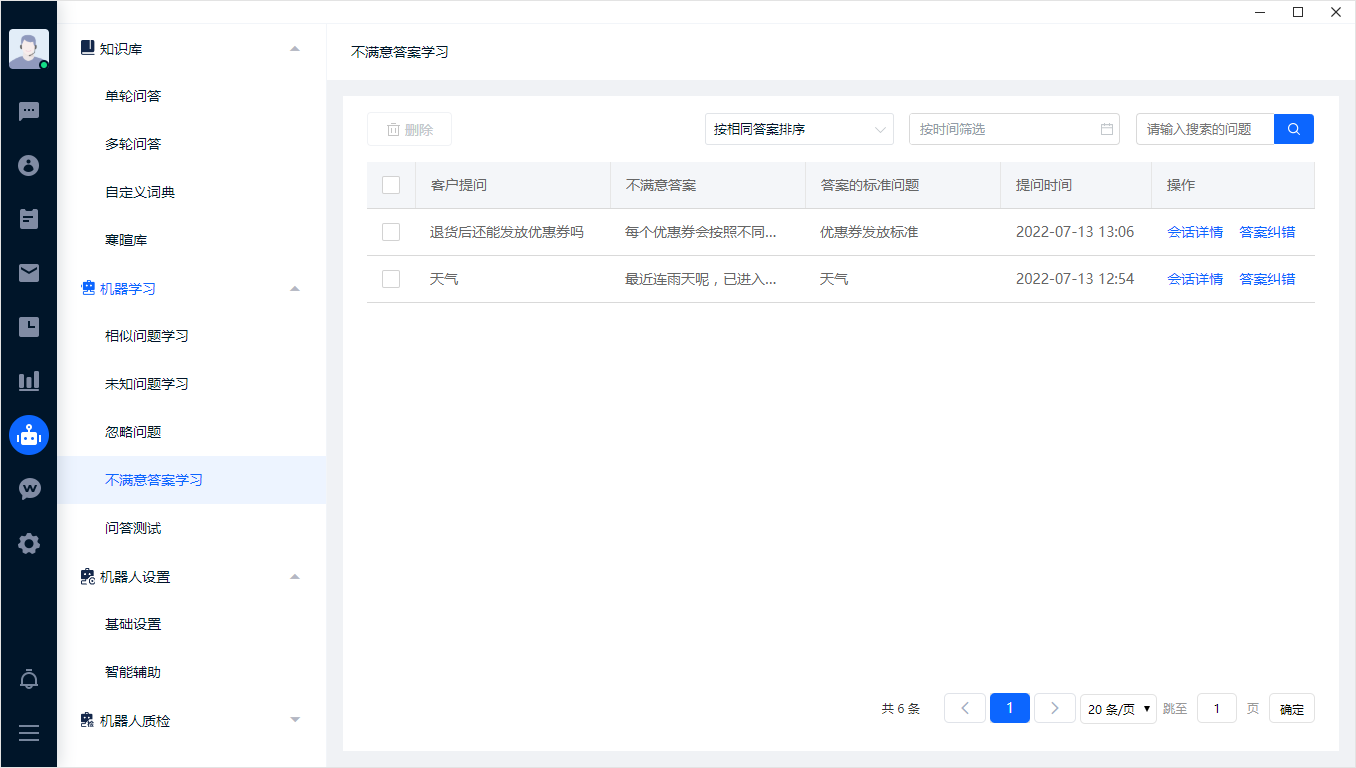The height and width of the screenshot is (768, 1356).
Task: Open the mail envelope sidebar icon
Action: point(29,273)
